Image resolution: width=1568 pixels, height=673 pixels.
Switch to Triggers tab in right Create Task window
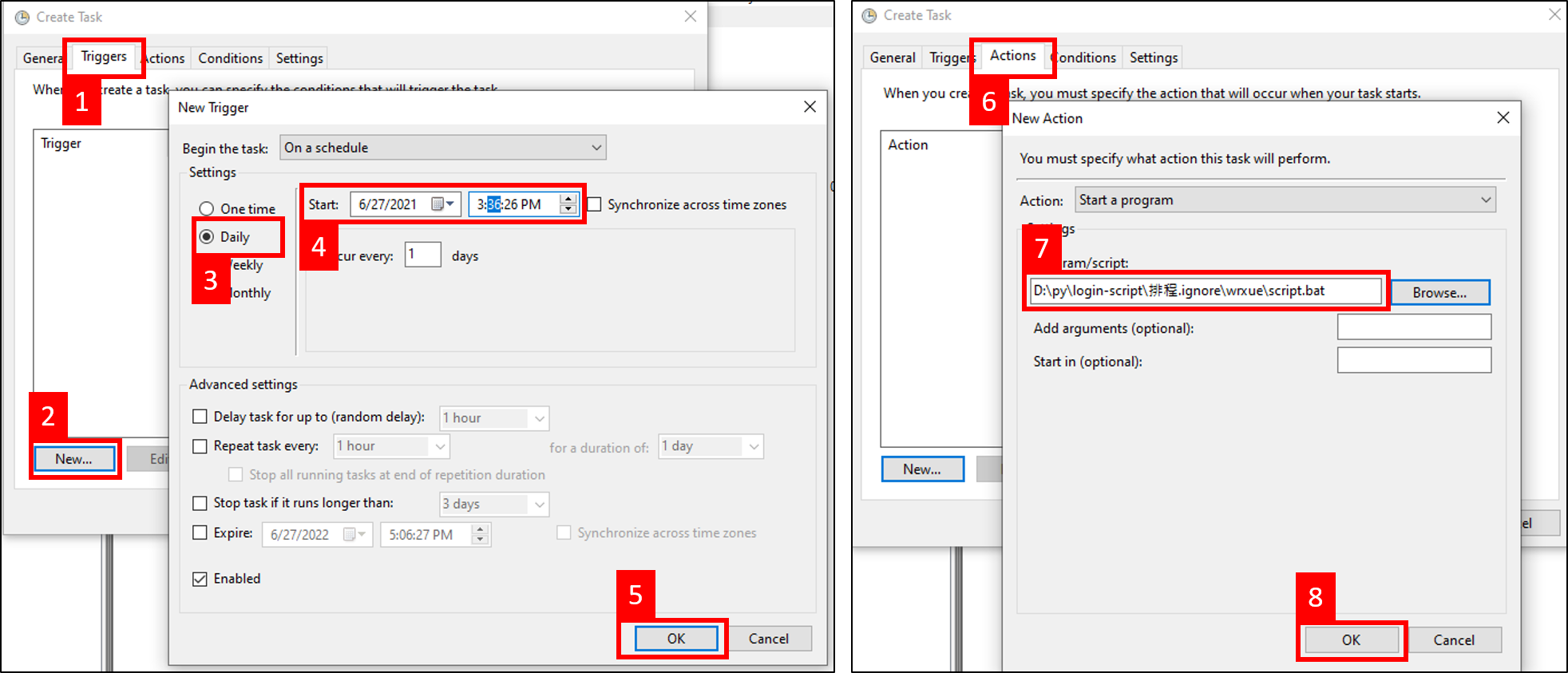[952, 57]
